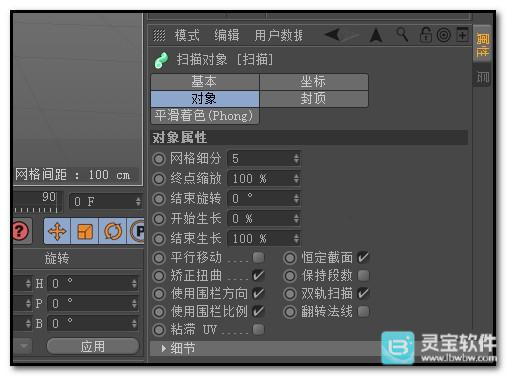Toggle the 翻转法线 checkbox
The height and width of the screenshot is (377, 507).
pyautogui.click(x=363, y=312)
